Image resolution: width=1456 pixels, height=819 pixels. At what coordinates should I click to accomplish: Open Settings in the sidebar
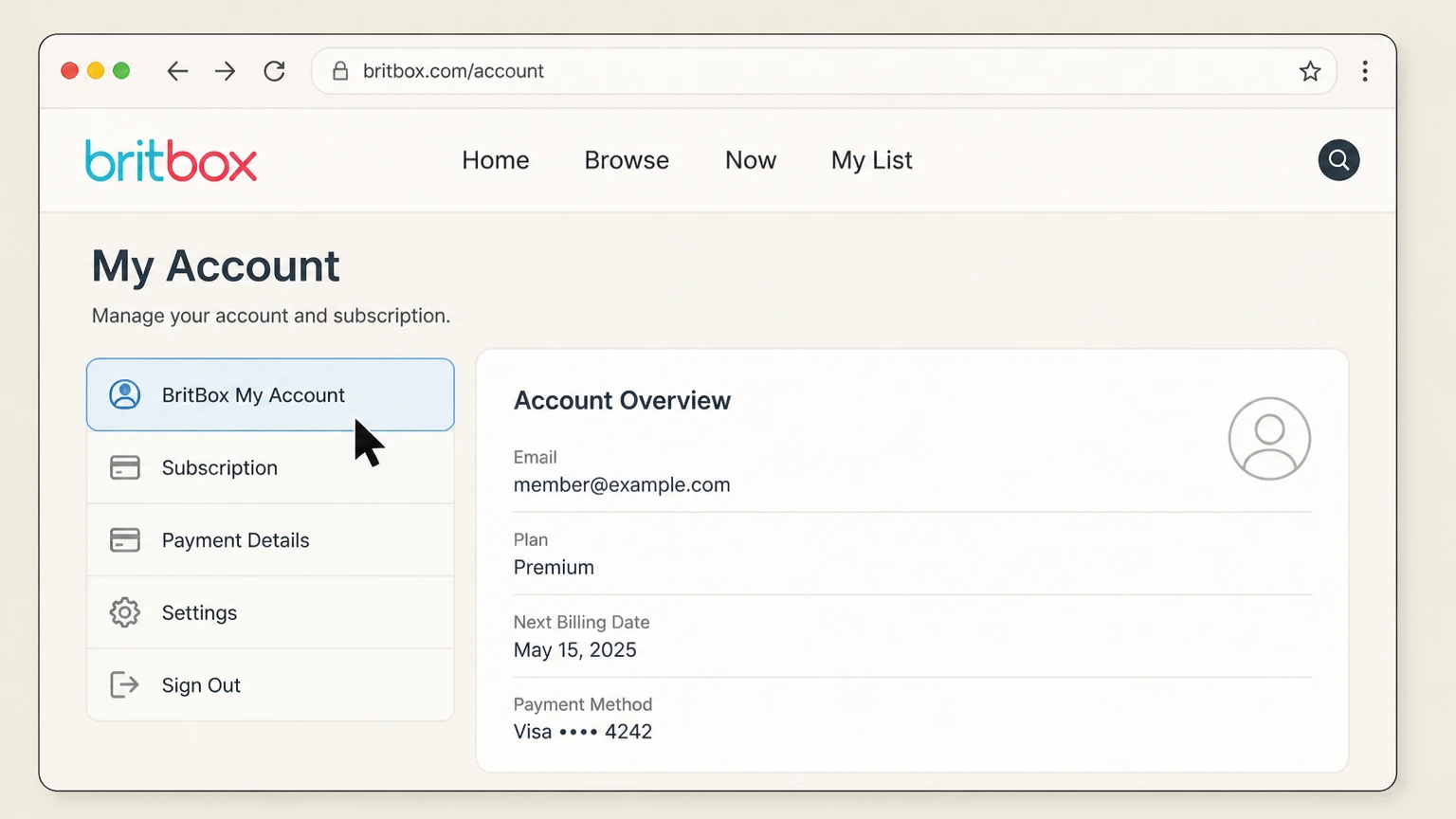coord(270,612)
